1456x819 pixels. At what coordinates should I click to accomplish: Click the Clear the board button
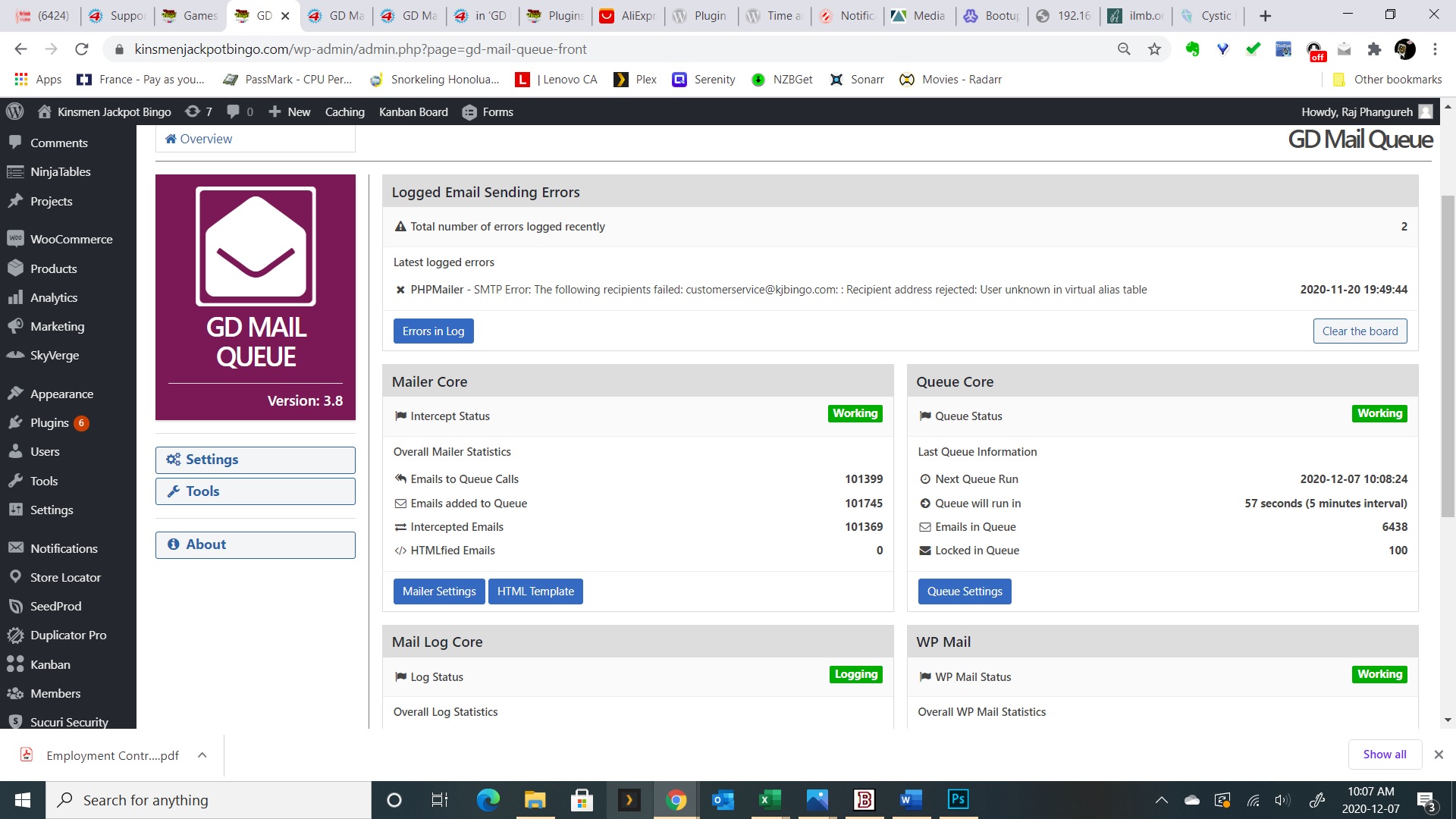coord(1360,331)
